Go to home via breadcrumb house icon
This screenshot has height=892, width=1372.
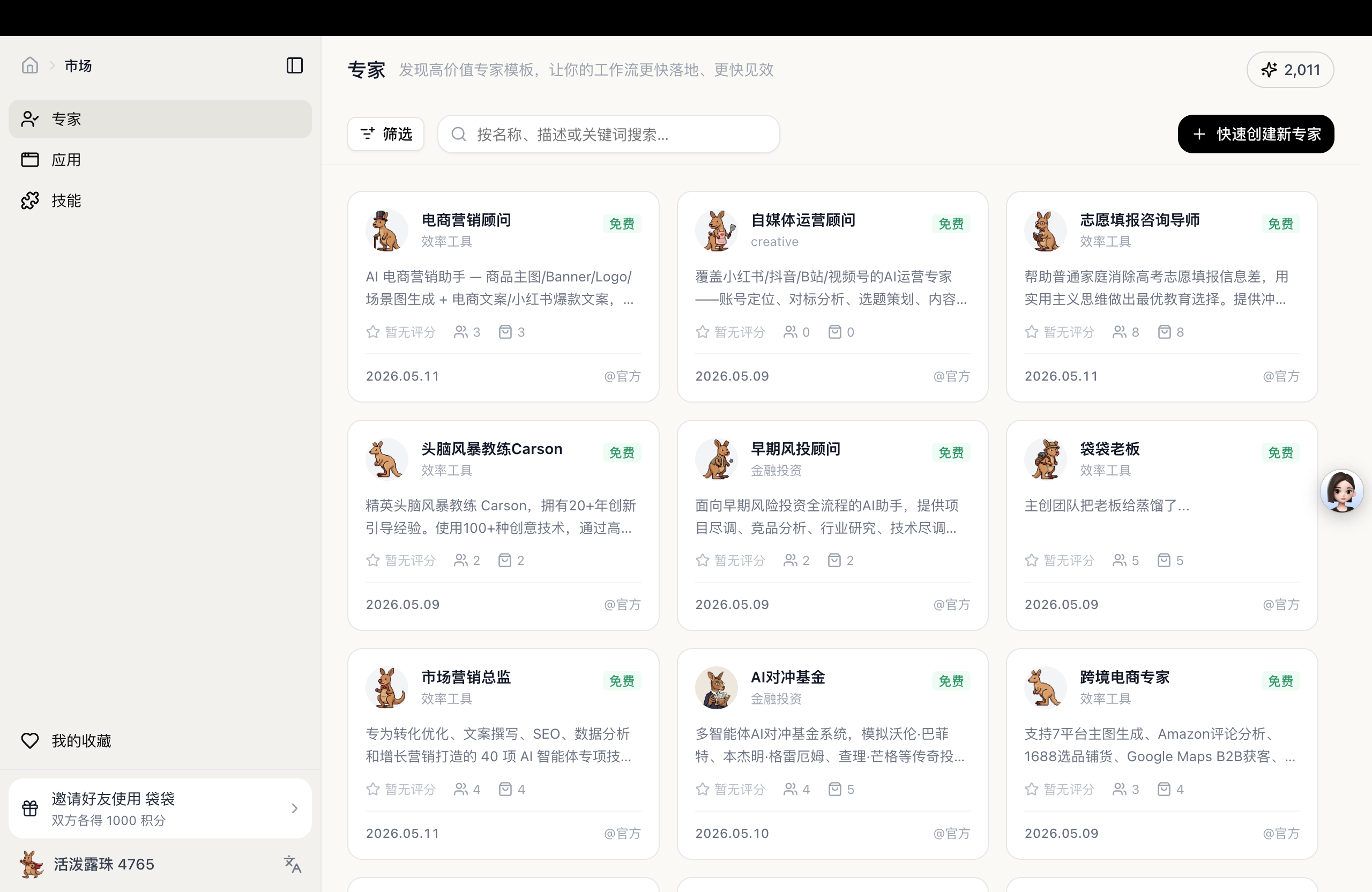coord(30,66)
